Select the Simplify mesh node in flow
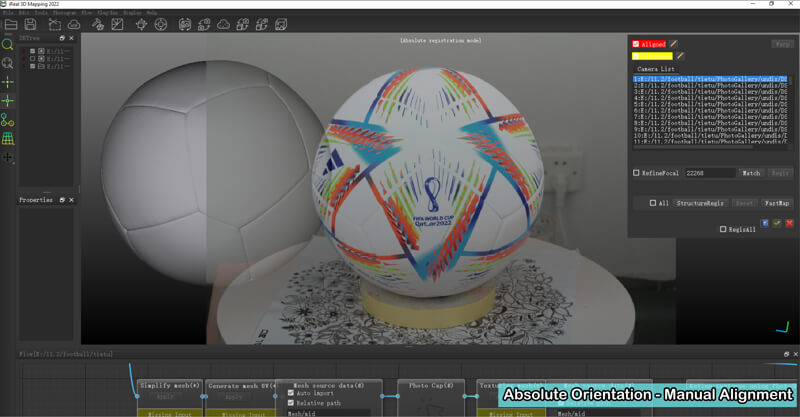800x417 pixels. 170,385
